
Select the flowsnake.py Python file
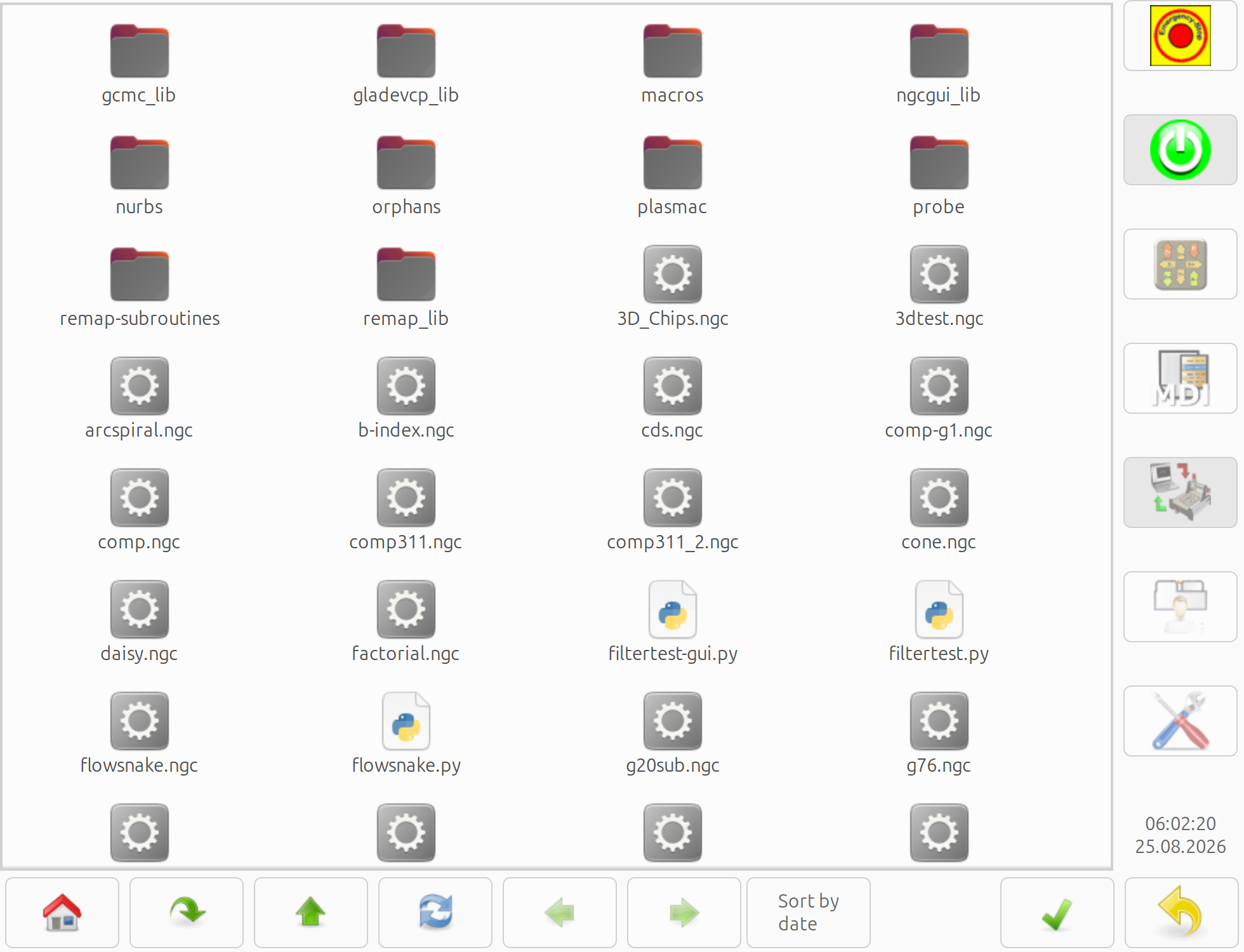(406, 734)
